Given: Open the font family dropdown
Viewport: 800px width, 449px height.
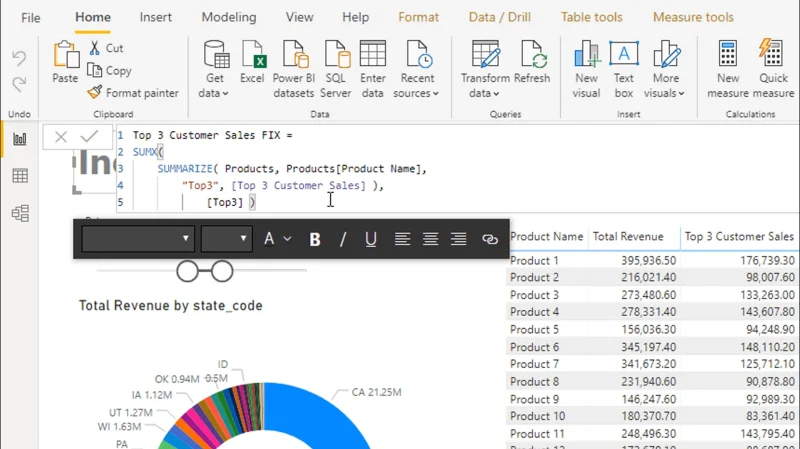Looking at the screenshot, I should [x=138, y=238].
